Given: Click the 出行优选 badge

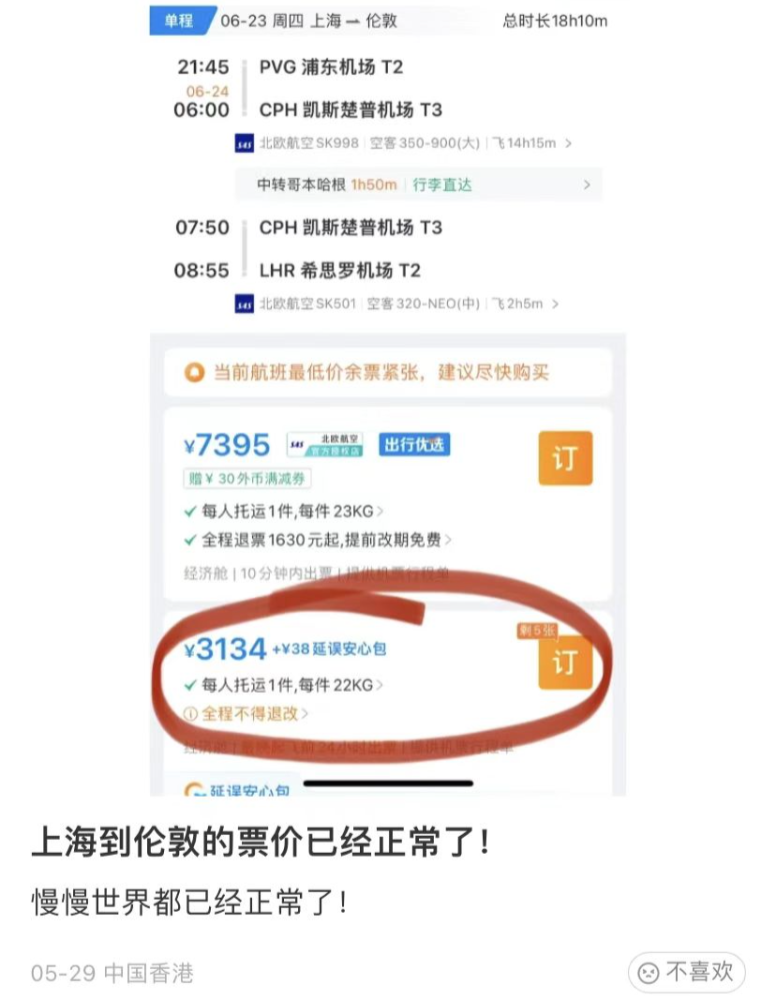Looking at the screenshot, I should coord(414,445).
